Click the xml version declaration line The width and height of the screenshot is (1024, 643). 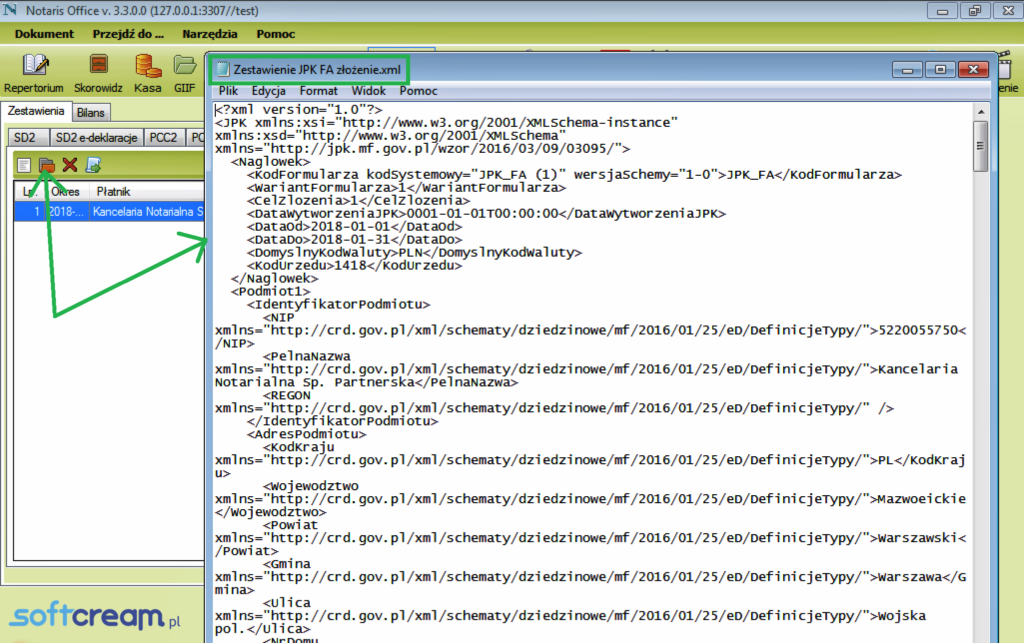[299, 110]
